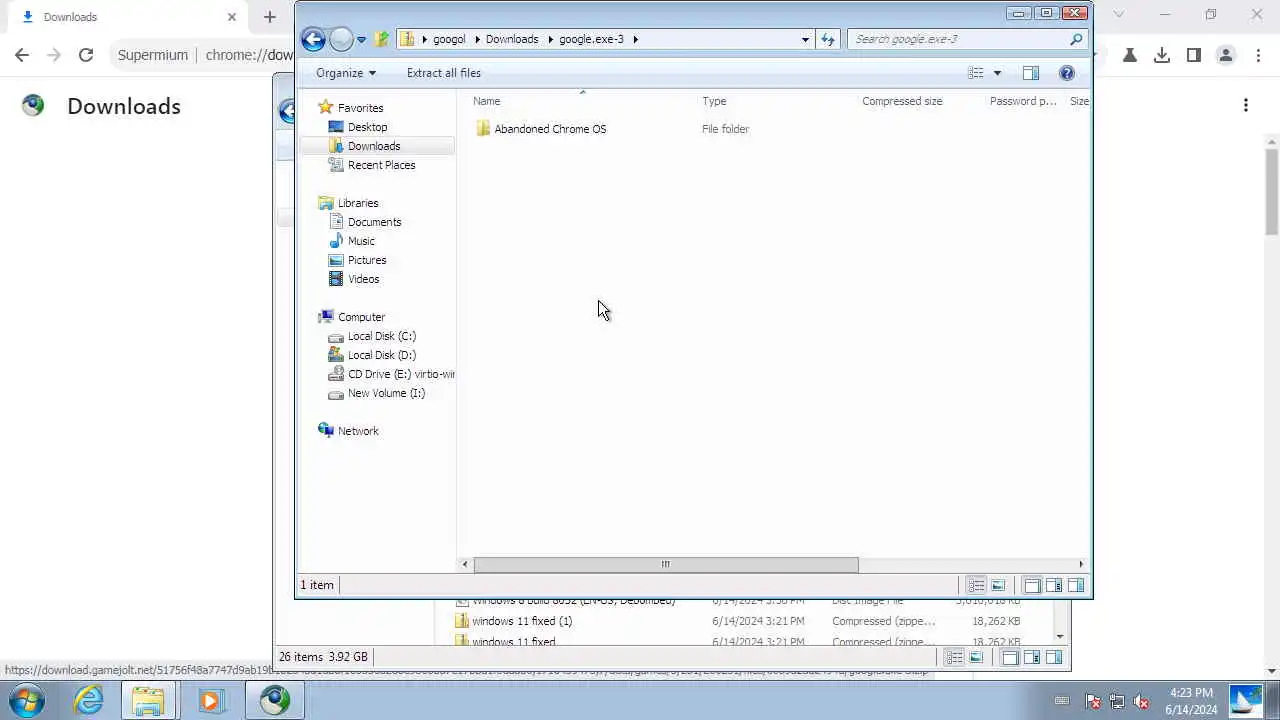Open the browser profile icon
Viewport: 1280px width, 720px height.
click(1225, 55)
